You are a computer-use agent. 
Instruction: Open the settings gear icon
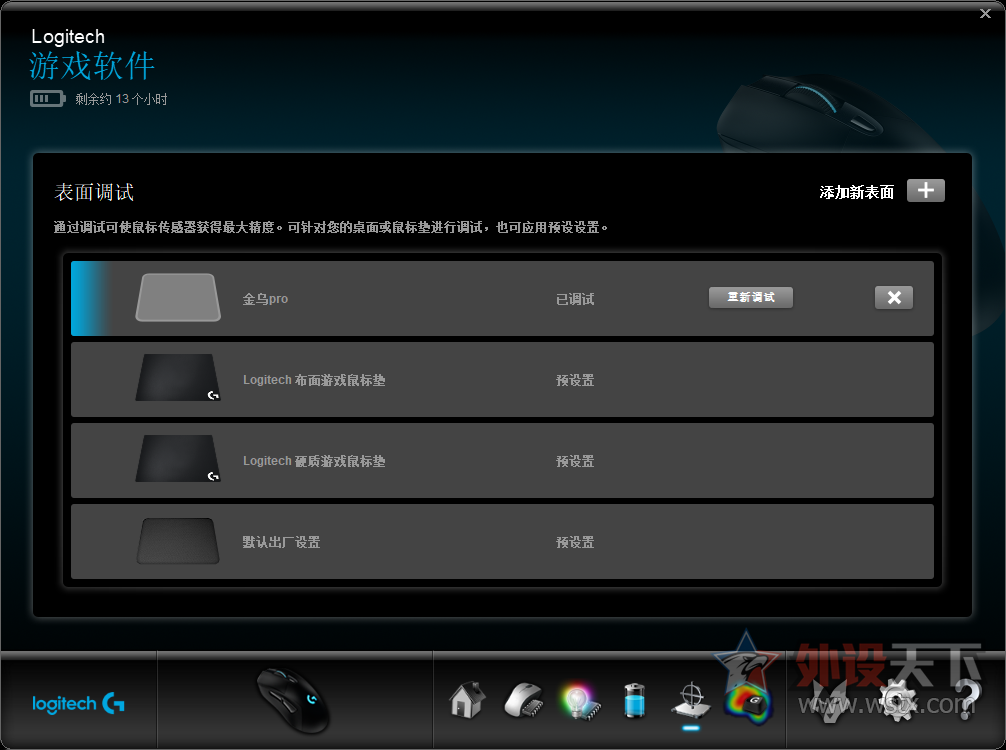(x=897, y=701)
